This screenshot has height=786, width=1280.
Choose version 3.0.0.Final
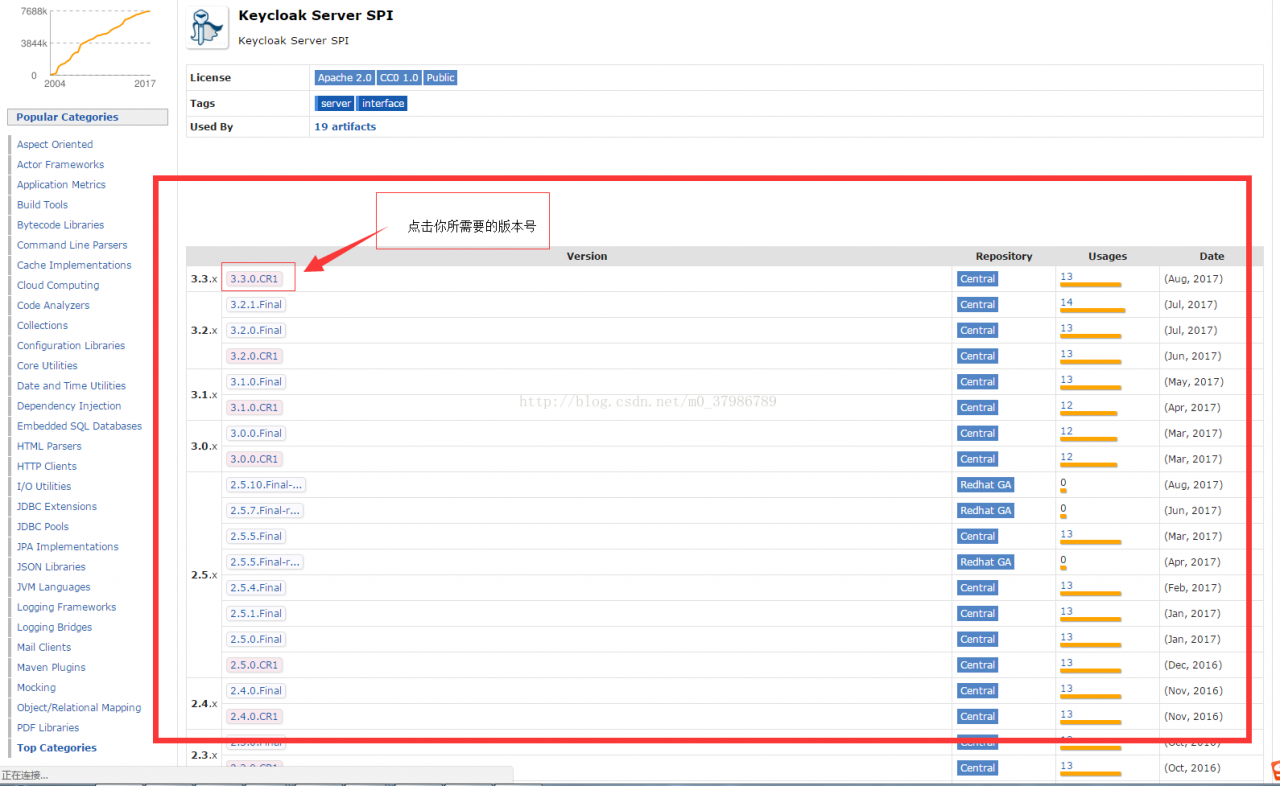[256, 433]
